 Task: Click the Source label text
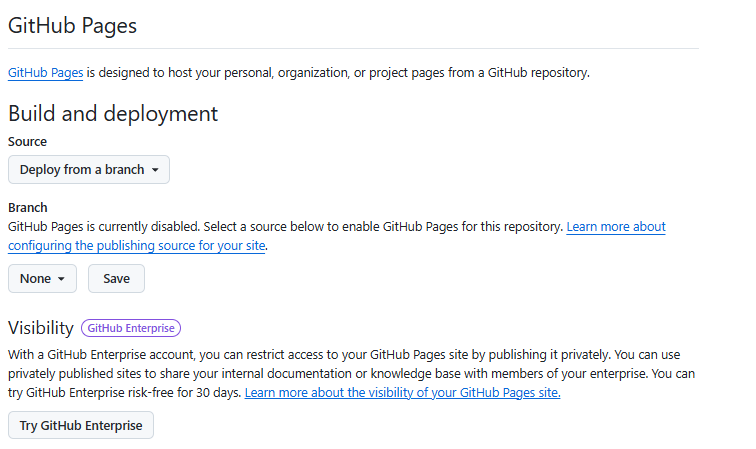[27, 142]
